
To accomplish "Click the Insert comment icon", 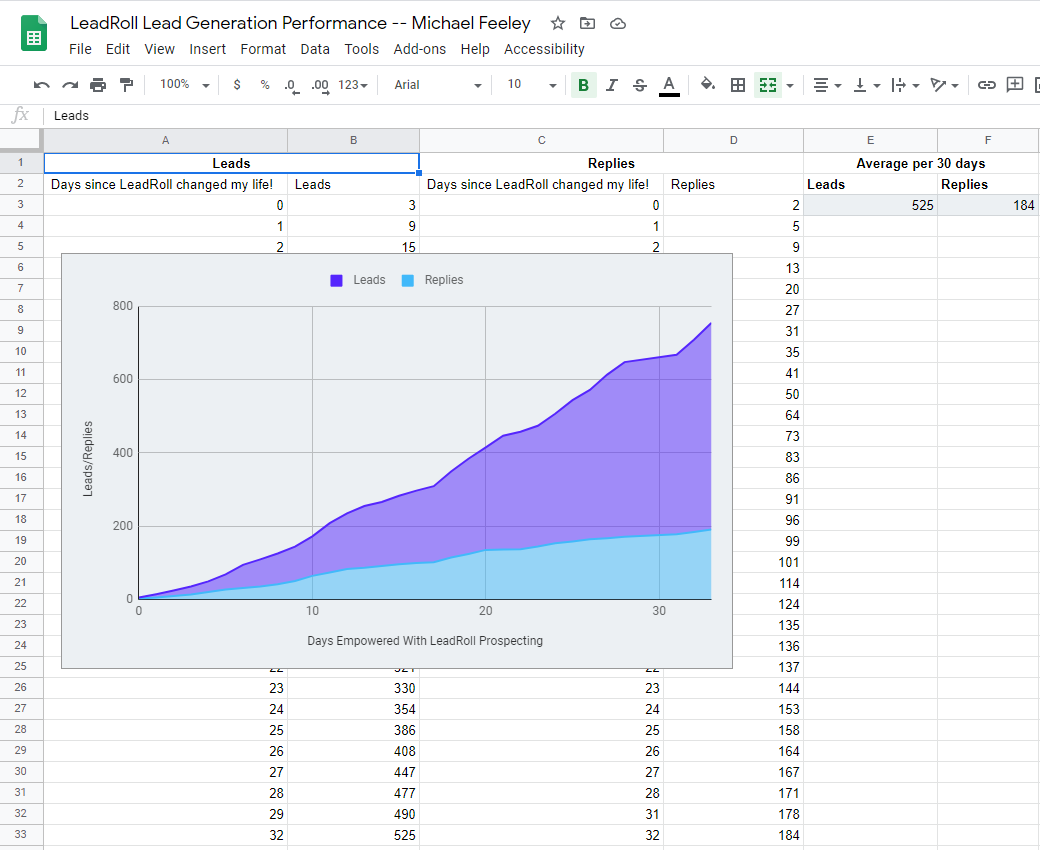I will [1015, 85].
